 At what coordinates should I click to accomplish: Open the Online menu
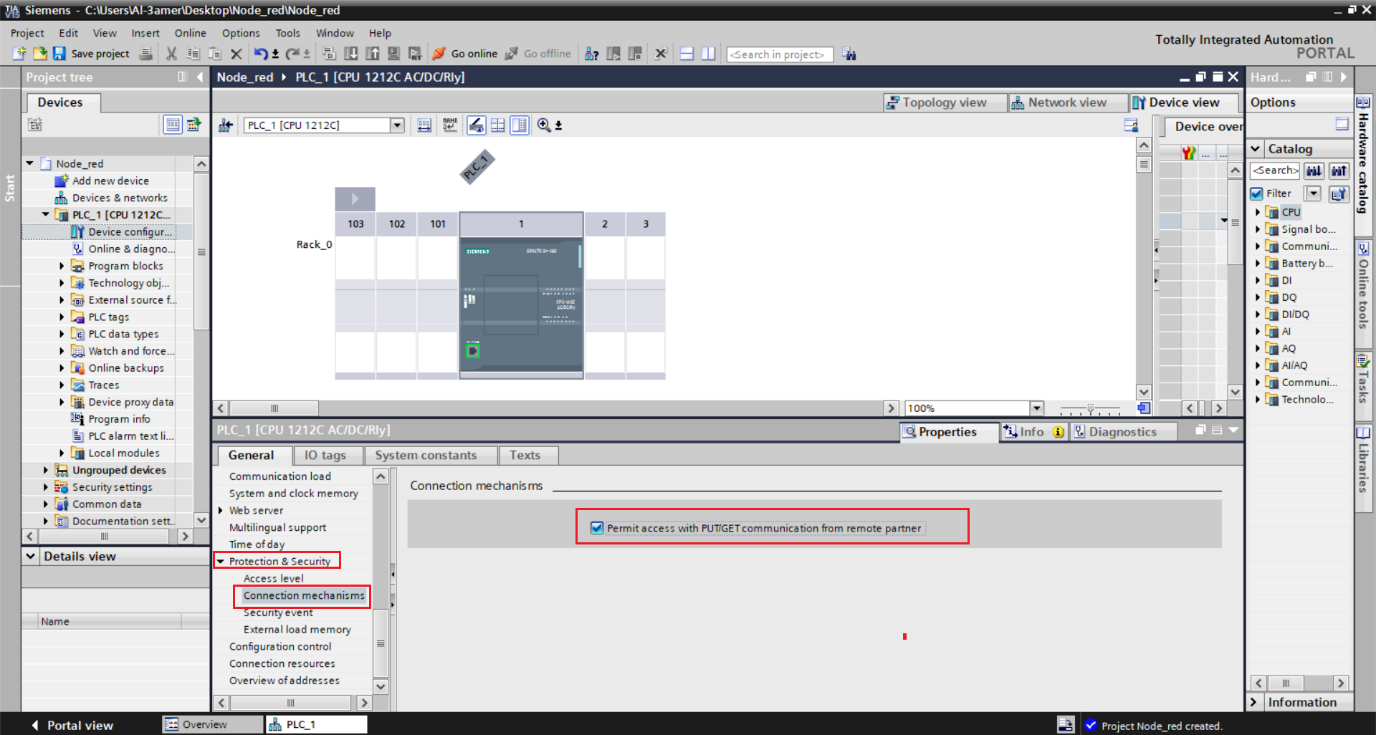pos(190,33)
